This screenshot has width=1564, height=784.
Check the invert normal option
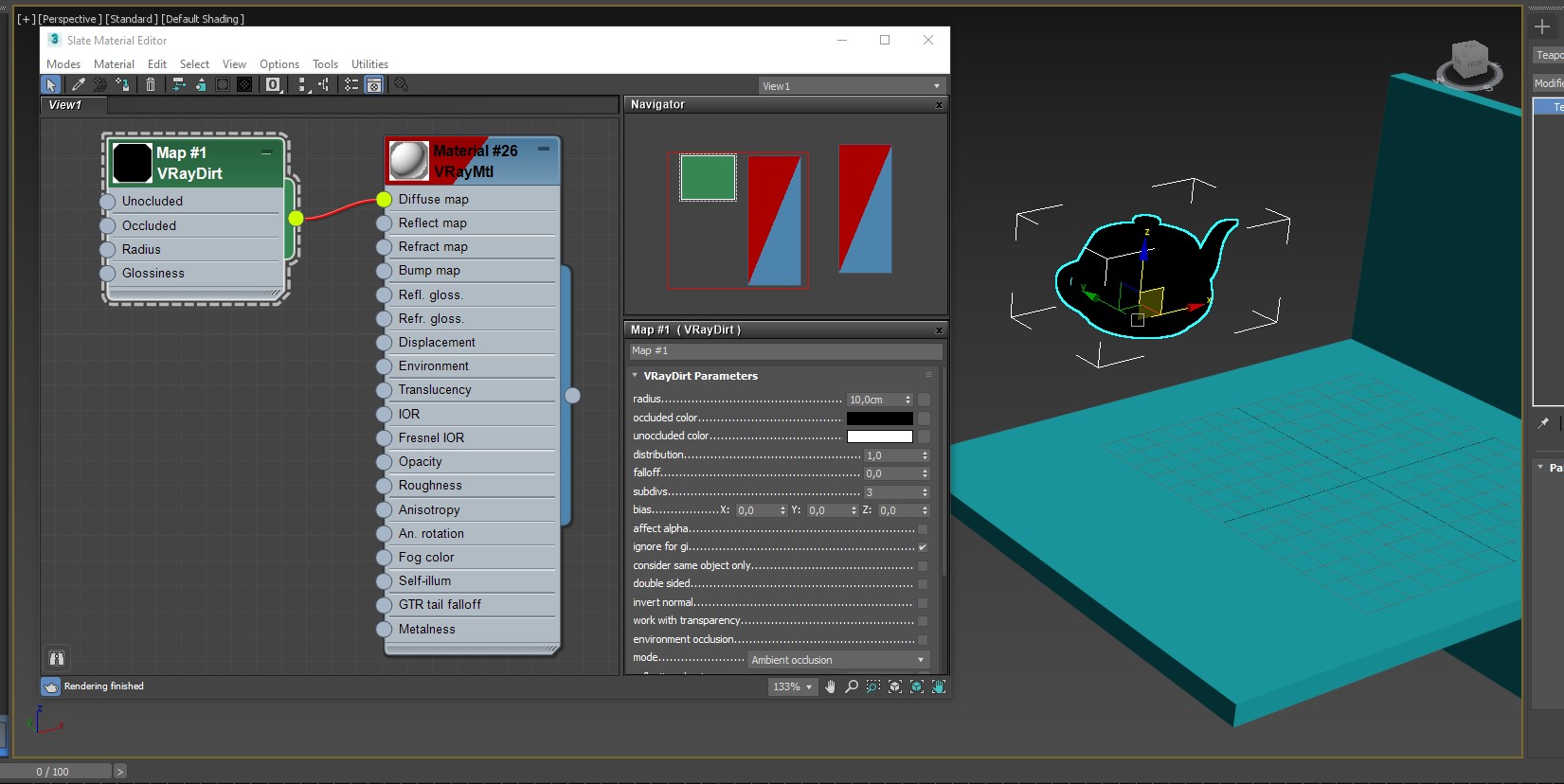923,603
